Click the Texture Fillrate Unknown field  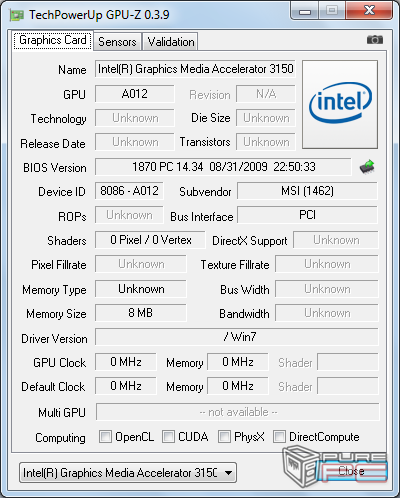tap(327, 264)
